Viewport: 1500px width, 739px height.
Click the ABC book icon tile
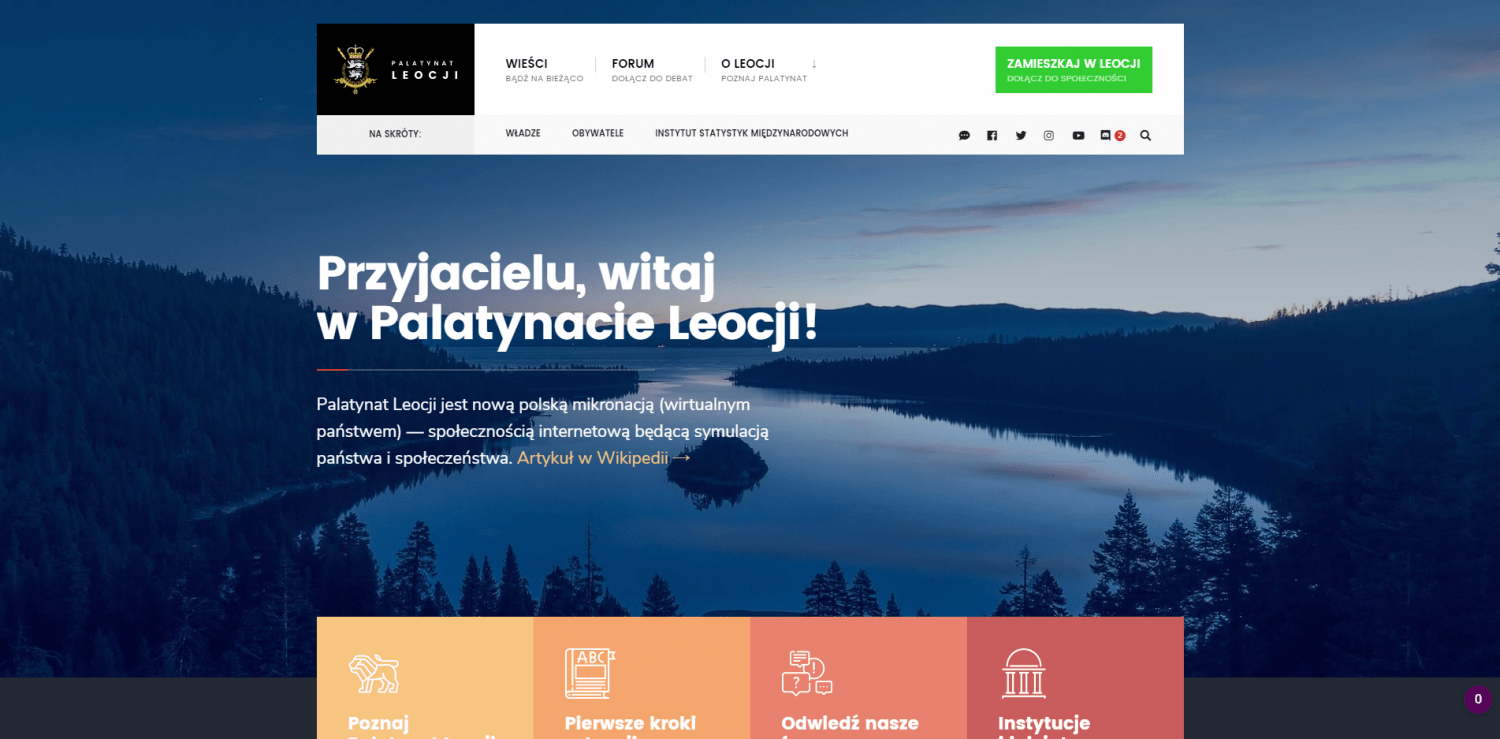[x=590, y=673]
